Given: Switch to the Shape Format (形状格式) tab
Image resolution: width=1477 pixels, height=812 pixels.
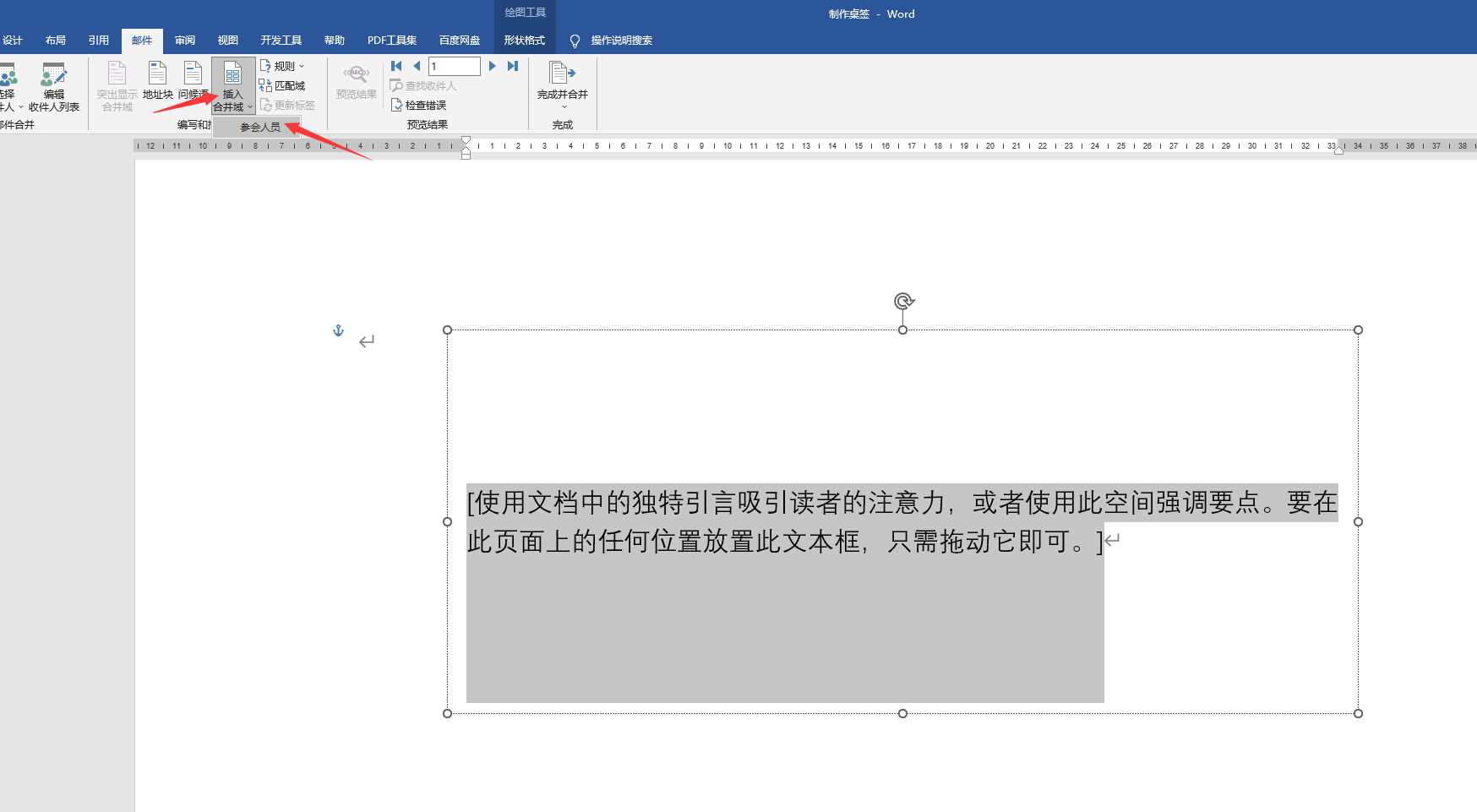Looking at the screenshot, I should coord(525,41).
